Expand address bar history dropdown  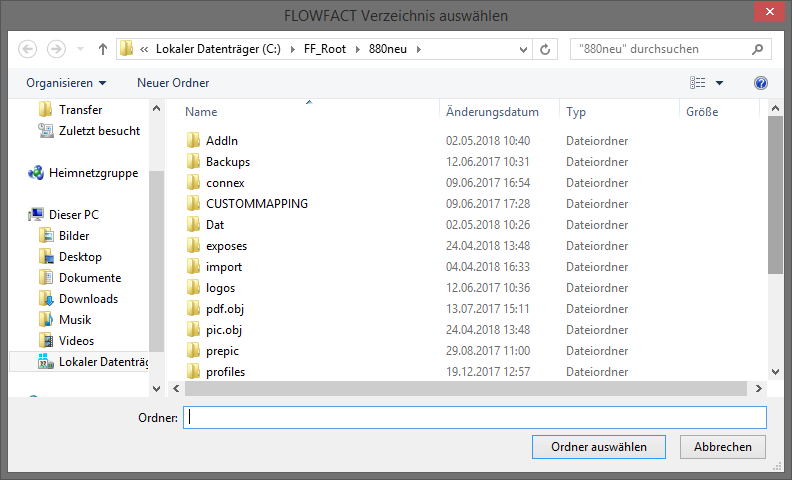pyautogui.click(x=523, y=50)
